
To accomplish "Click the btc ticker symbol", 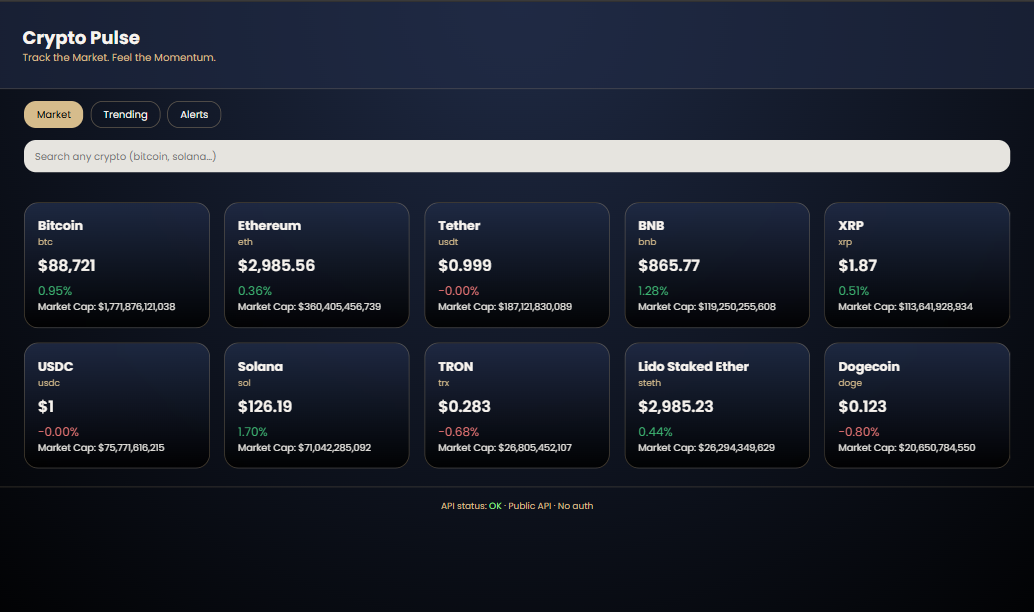I will tap(45, 242).
